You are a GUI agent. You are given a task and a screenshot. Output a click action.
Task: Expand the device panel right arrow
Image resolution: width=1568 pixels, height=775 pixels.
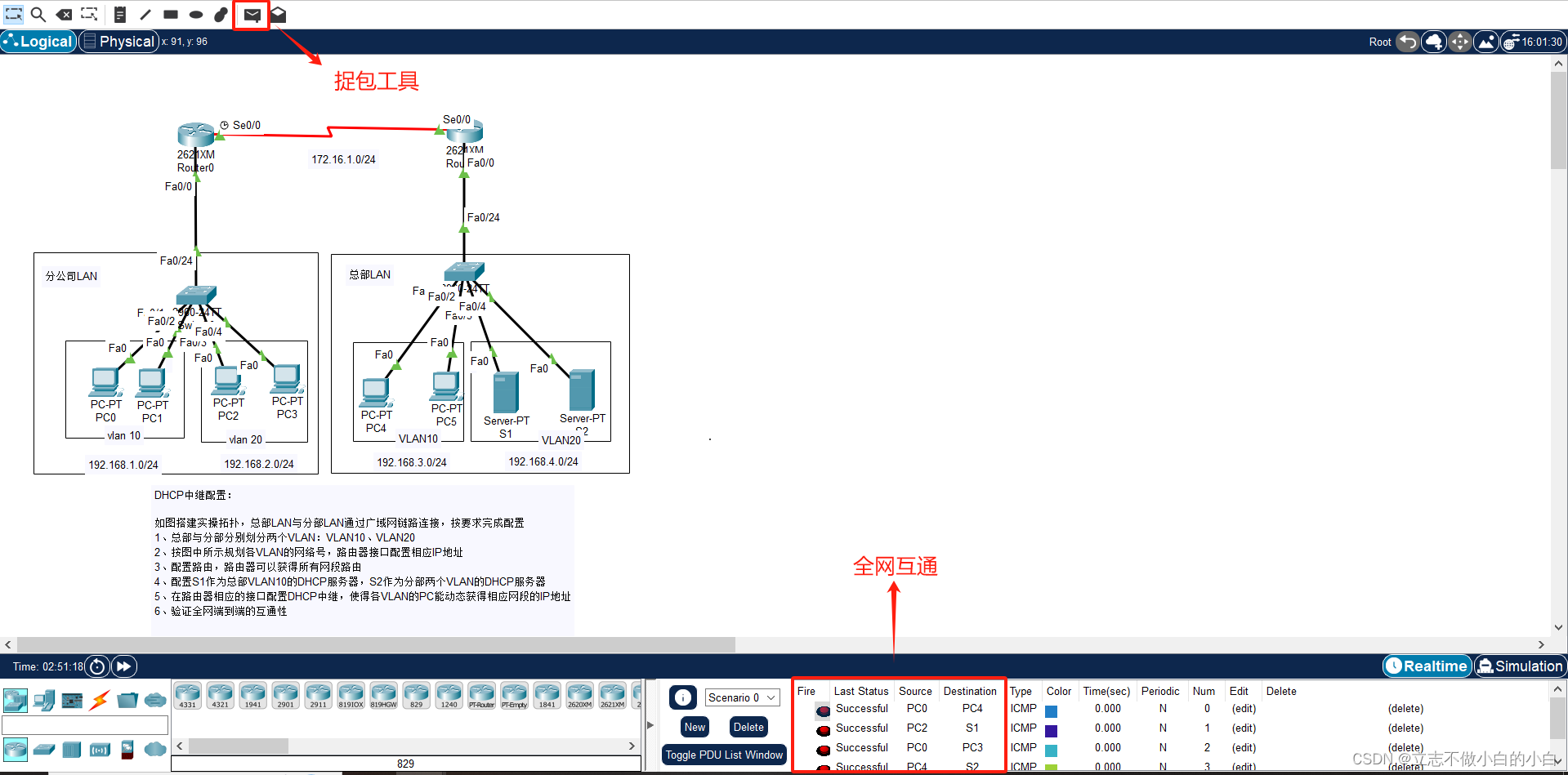(650, 724)
